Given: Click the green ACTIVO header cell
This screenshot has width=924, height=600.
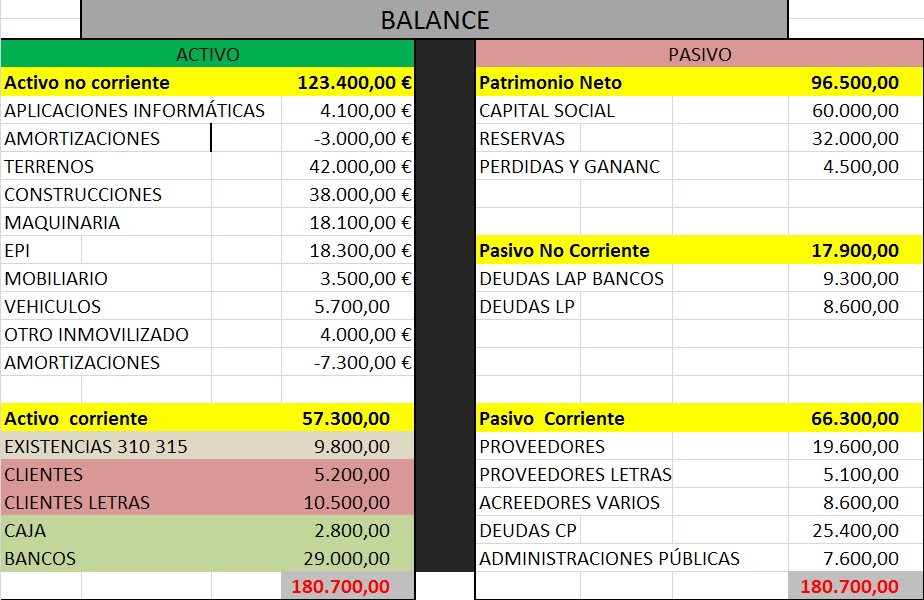Looking at the screenshot, I should [210, 55].
